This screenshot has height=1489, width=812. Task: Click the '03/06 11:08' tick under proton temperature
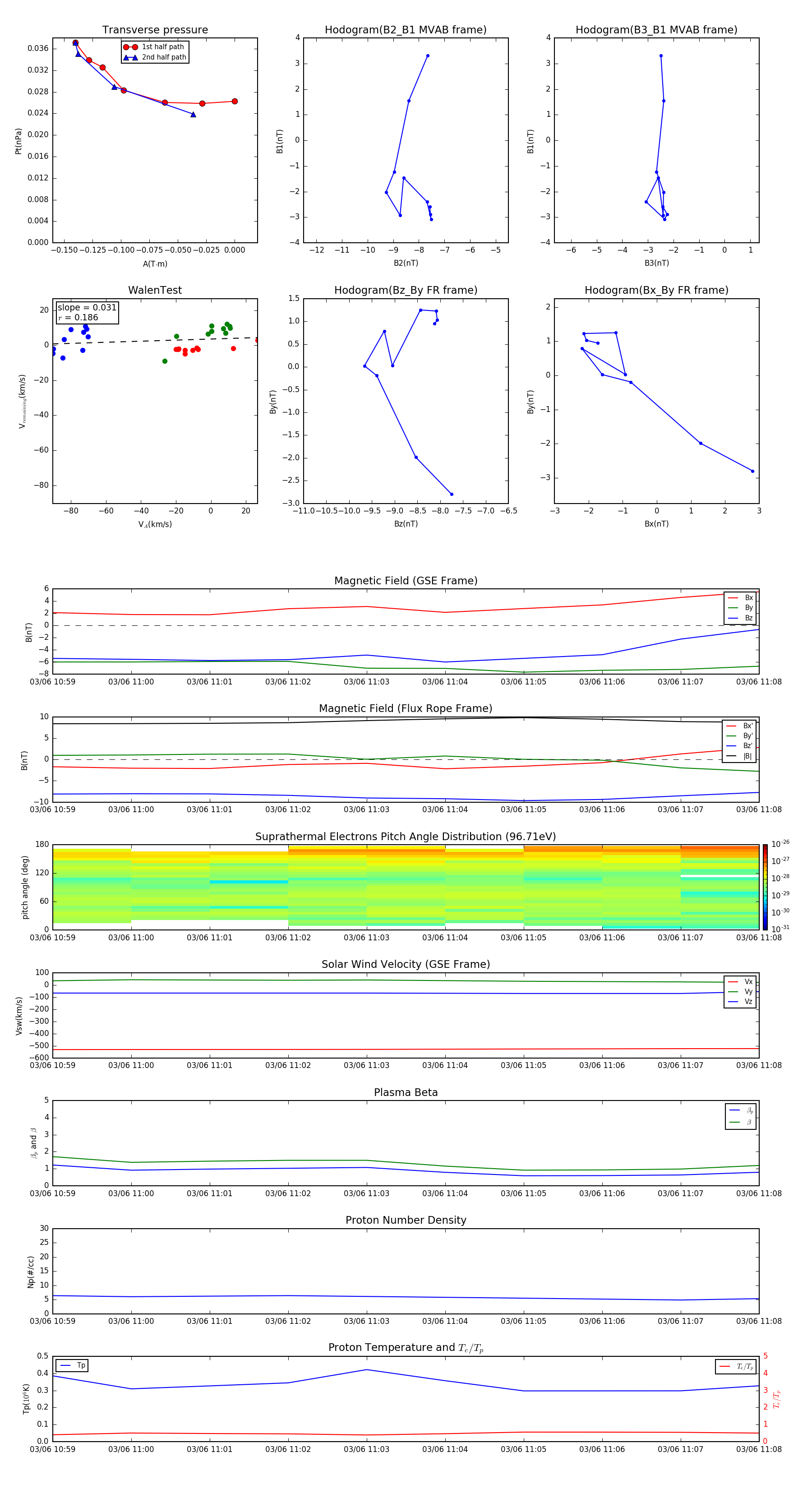[x=758, y=1449]
